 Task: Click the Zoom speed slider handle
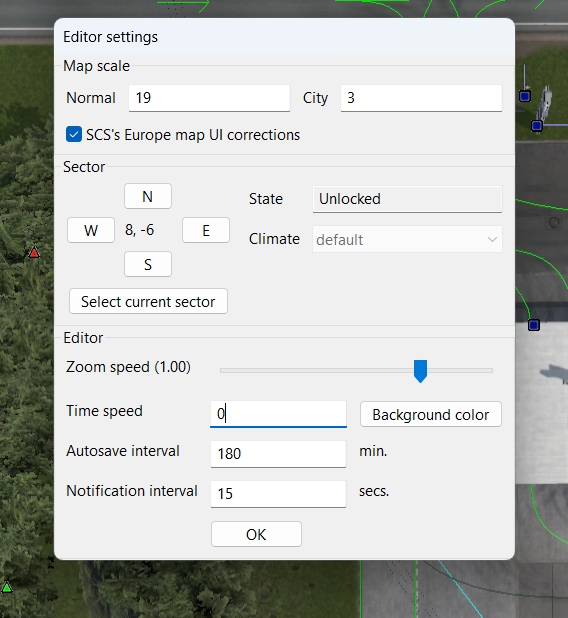pos(421,370)
